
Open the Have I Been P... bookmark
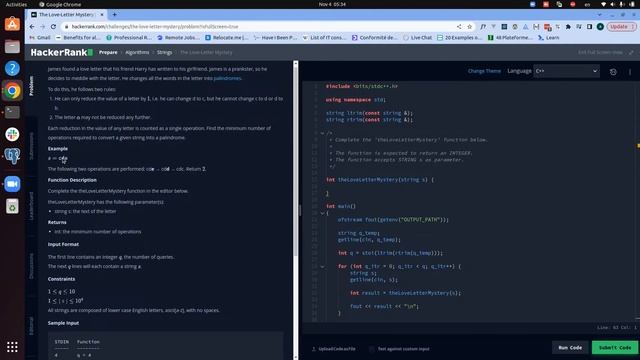point(276,38)
